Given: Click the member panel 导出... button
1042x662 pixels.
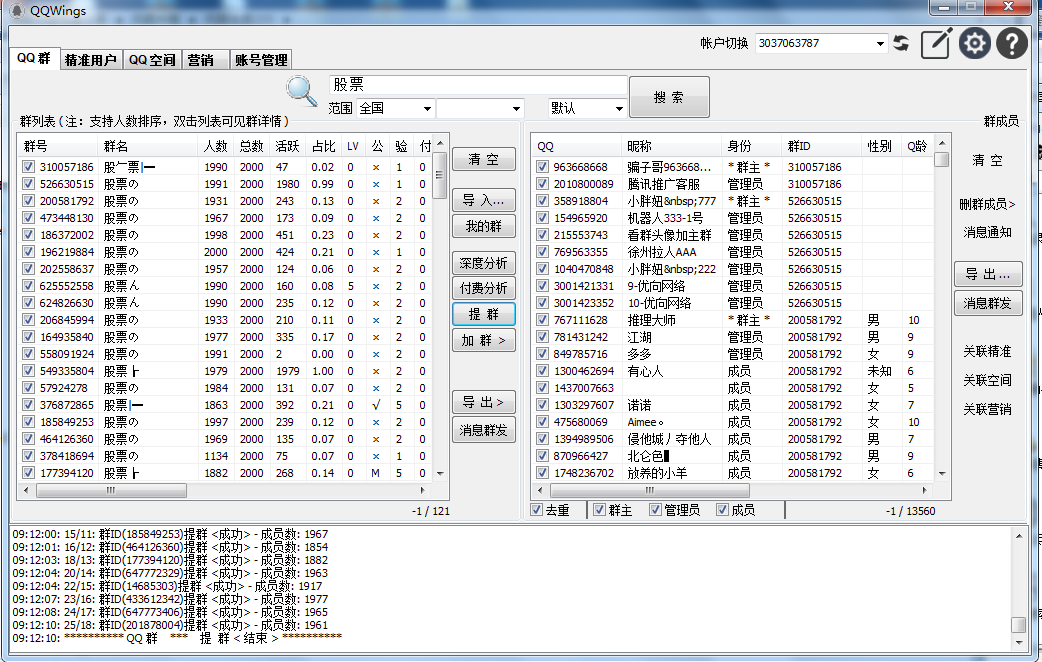Looking at the screenshot, I should pos(988,275).
